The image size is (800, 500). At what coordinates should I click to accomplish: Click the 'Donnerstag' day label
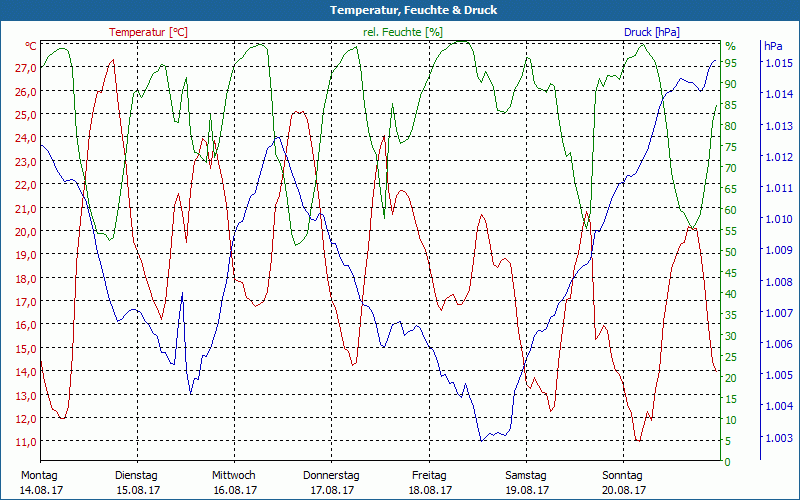click(x=331, y=476)
